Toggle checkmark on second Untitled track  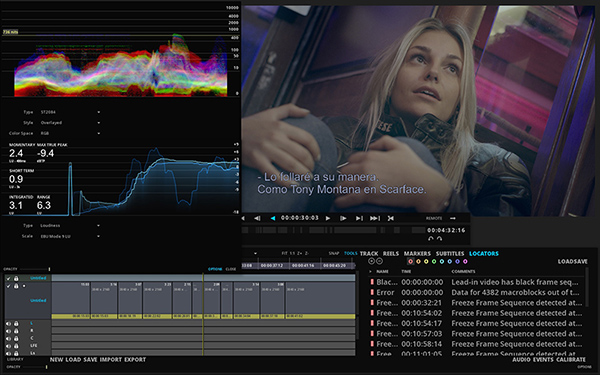coord(8,286)
